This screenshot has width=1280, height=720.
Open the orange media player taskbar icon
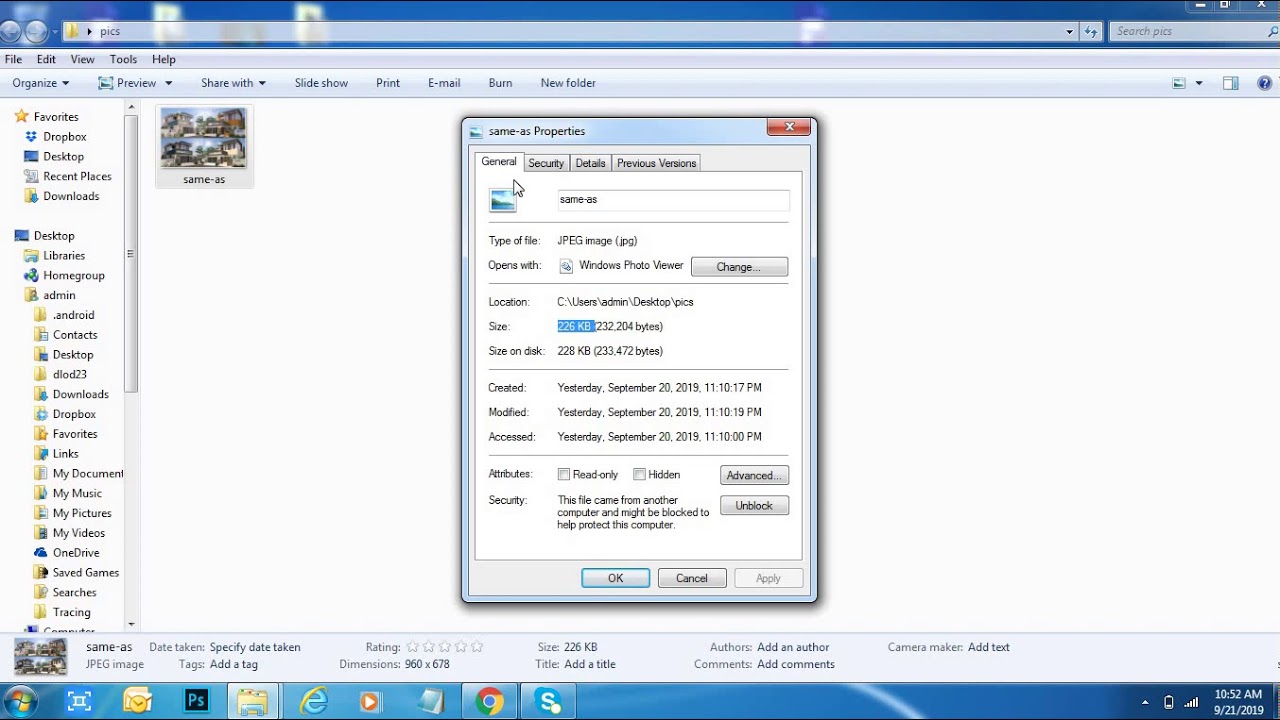click(371, 701)
